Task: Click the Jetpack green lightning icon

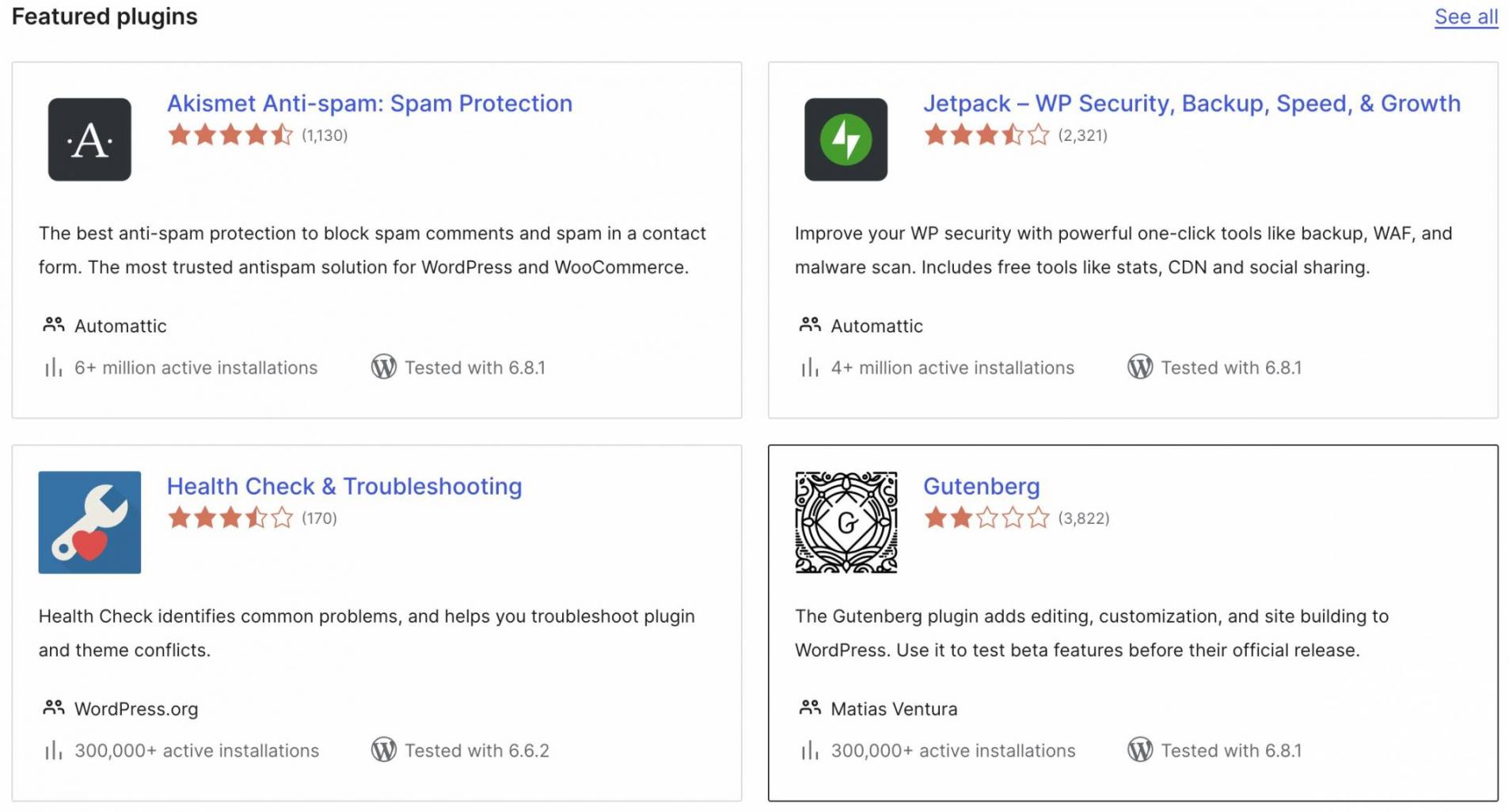Action: [846, 139]
